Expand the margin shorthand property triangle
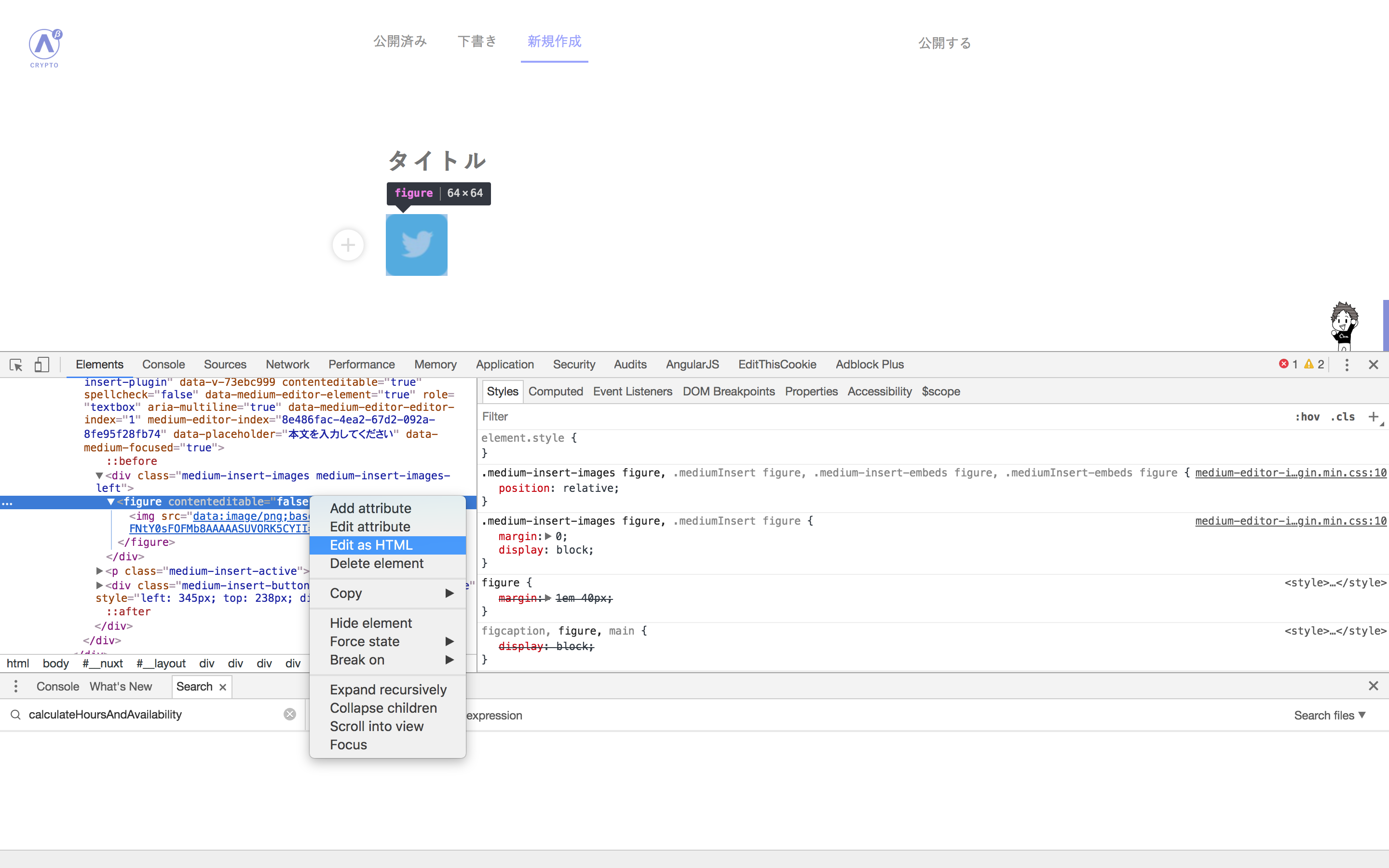This screenshot has width=1389, height=868. (548, 536)
